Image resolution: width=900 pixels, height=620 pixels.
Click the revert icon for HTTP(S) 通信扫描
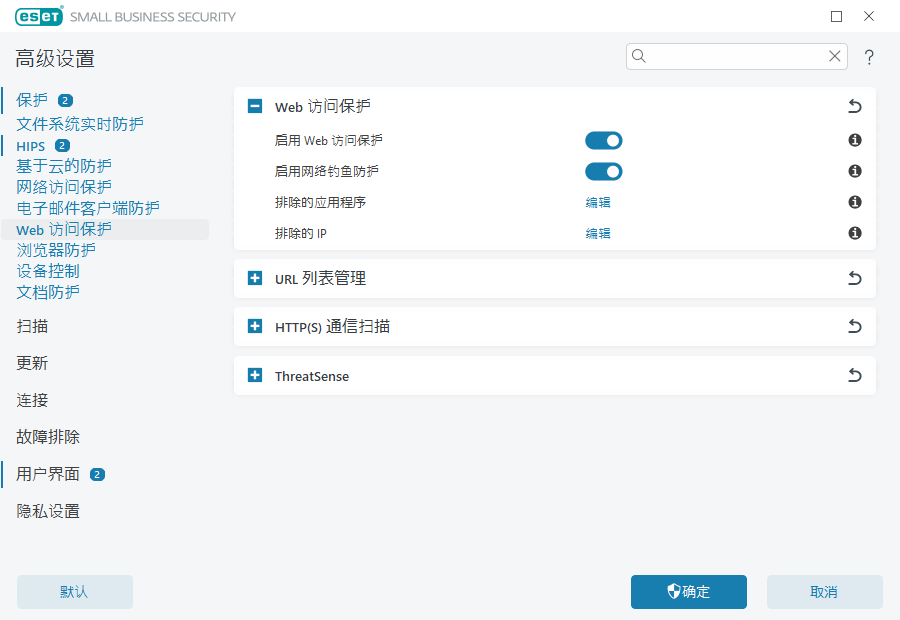pyautogui.click(x=854, y=326)
